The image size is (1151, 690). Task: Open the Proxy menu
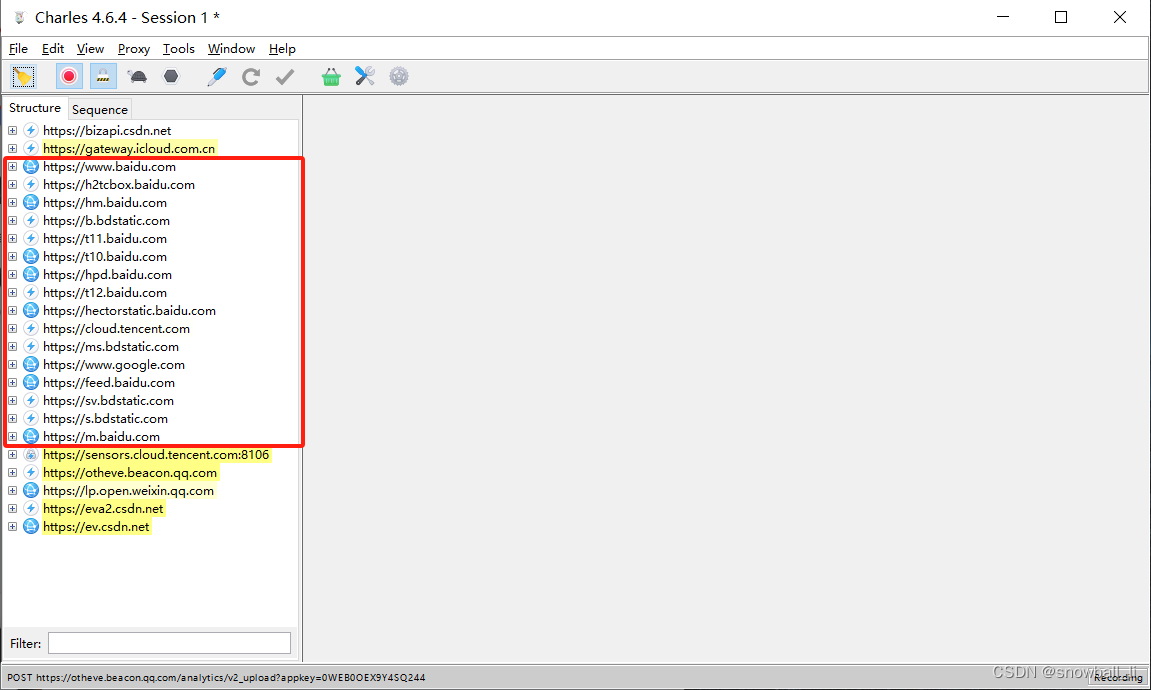[x=134, y=48]
